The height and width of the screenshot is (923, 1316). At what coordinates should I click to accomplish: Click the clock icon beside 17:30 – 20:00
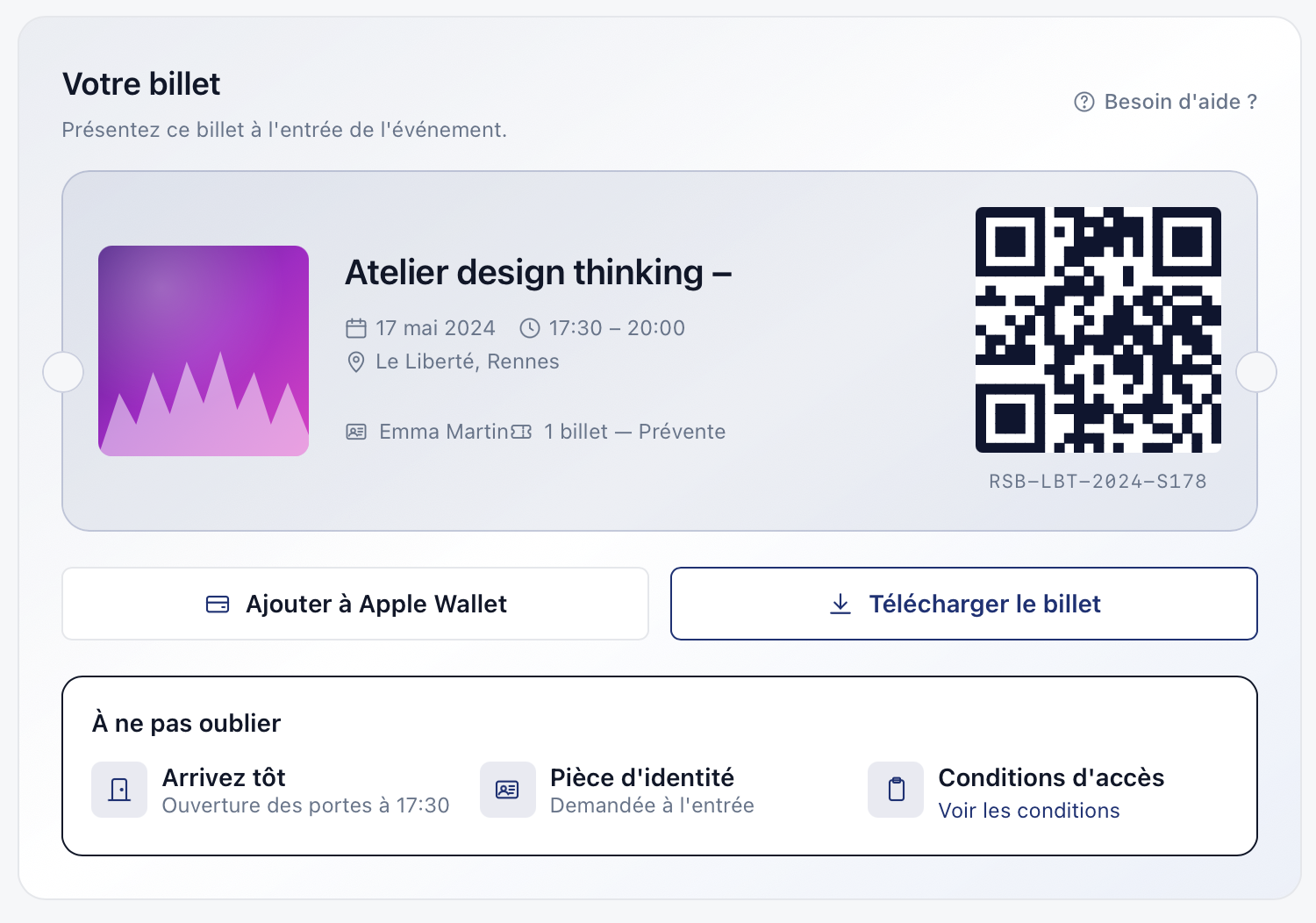click(x=530, y=328)
